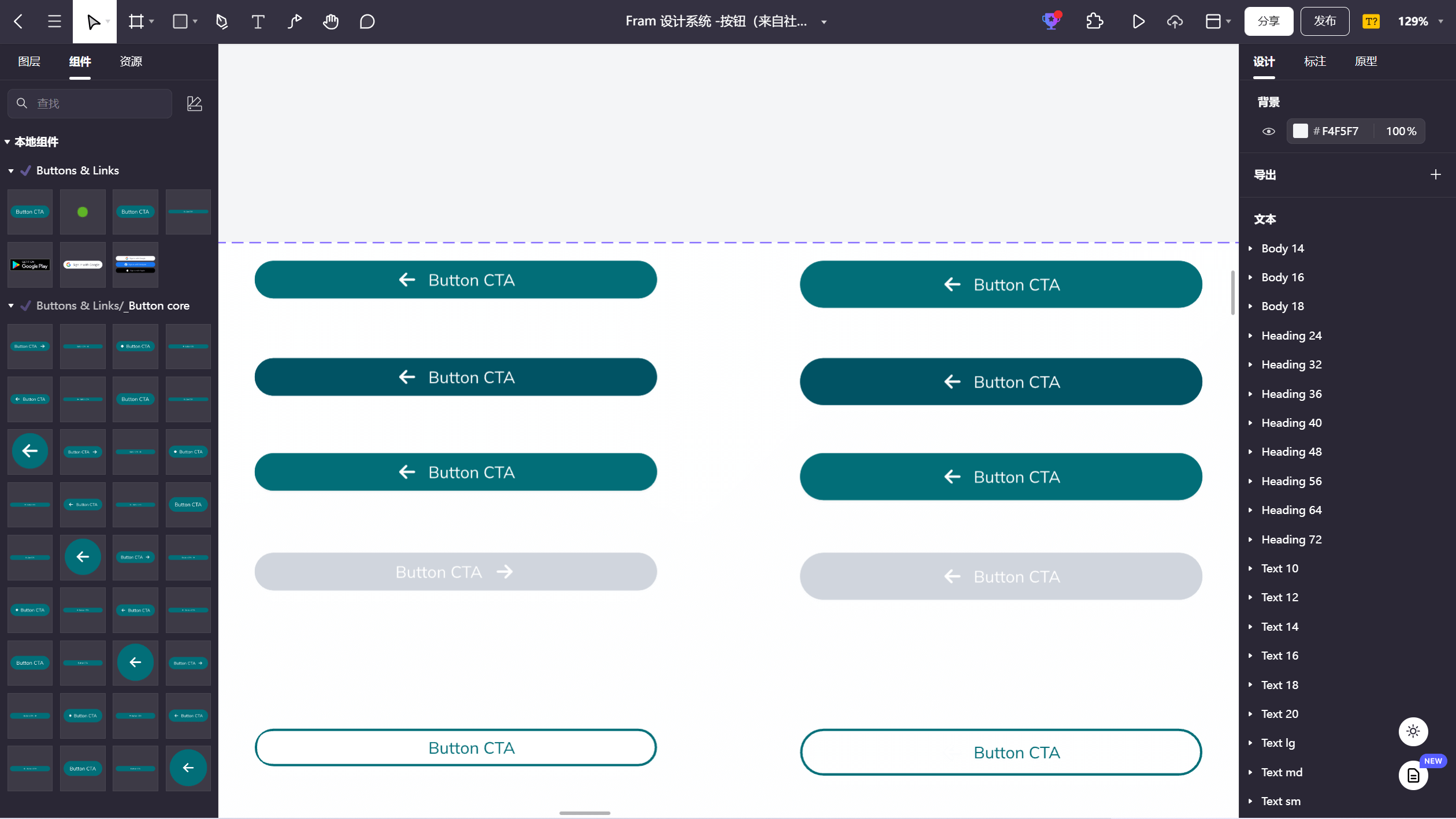Switch to the 图层 tab
This screenshot has height=819, width=1456.
[x=29, y=61]
